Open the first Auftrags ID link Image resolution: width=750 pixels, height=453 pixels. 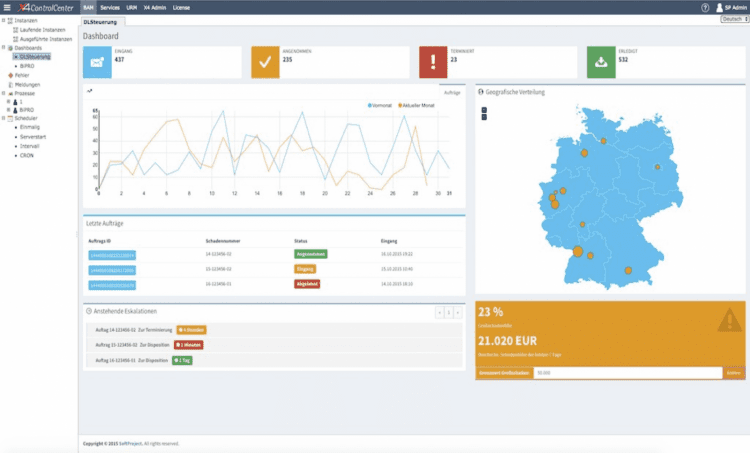click(111, 256)
